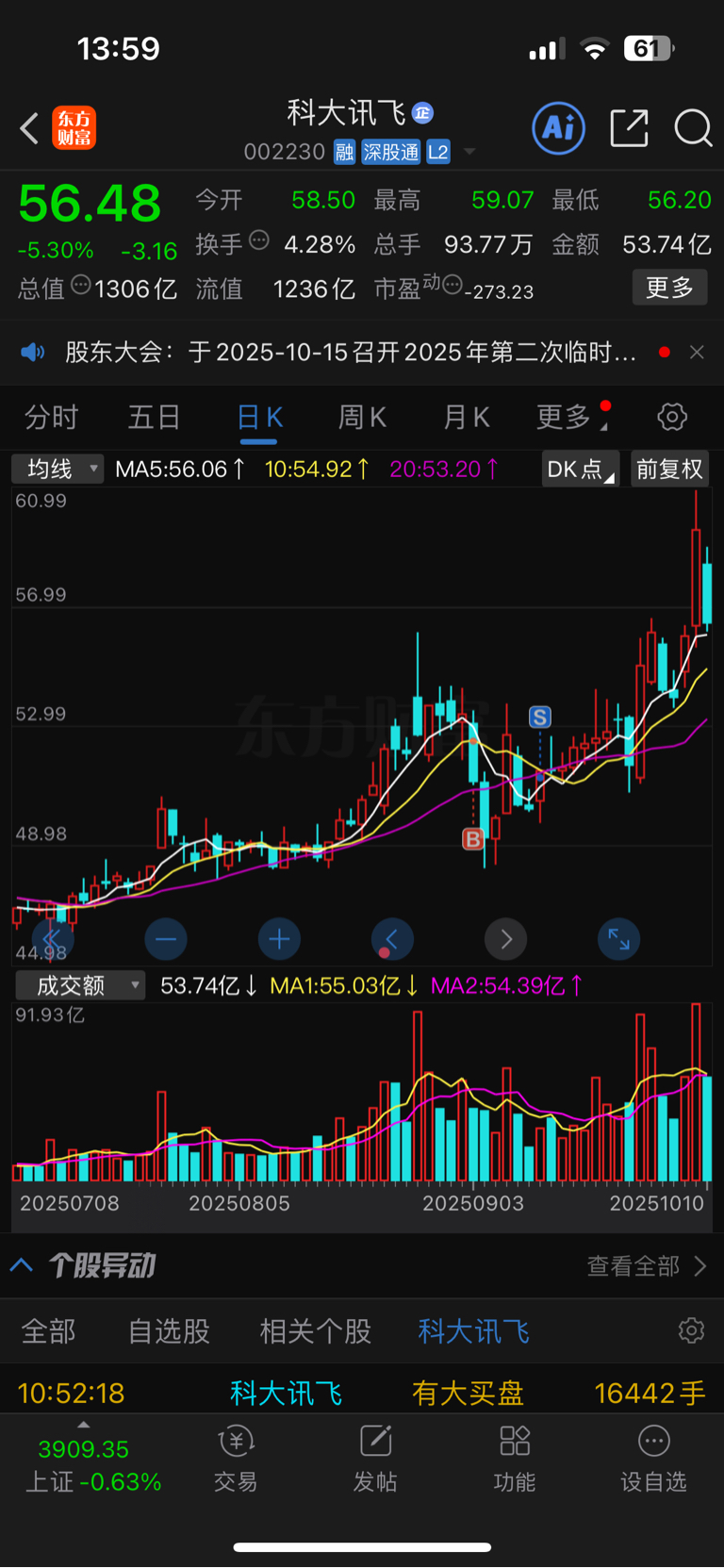Select the 日K chart tab
This screenshot has height=1568, width=724.
259,417
